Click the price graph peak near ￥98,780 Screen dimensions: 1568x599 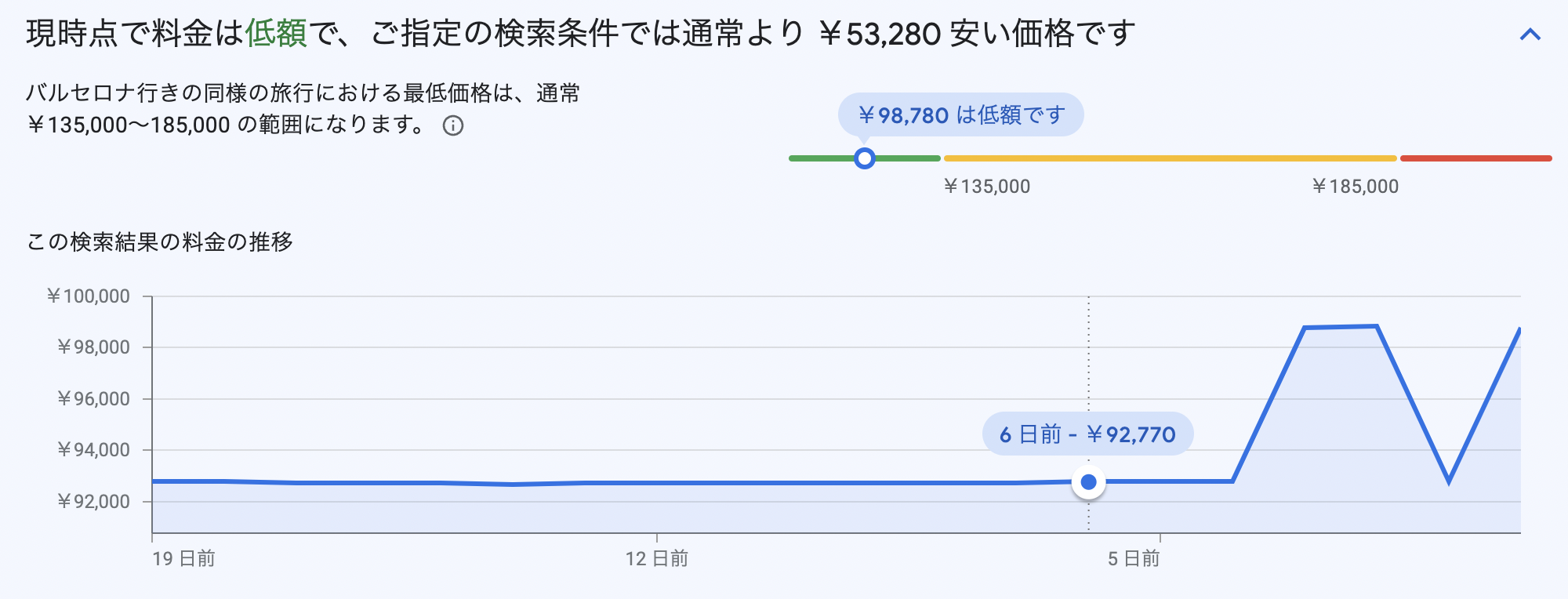click(x=1341, y=327)
